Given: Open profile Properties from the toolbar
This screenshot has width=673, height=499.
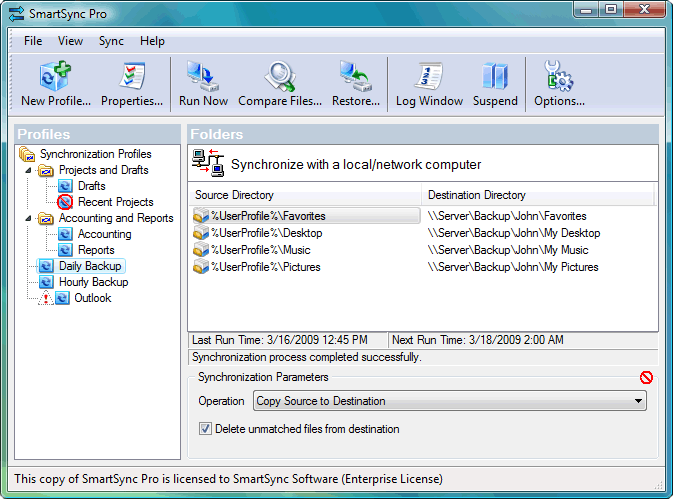Looking at the screenshot, I should coord(132,78).
